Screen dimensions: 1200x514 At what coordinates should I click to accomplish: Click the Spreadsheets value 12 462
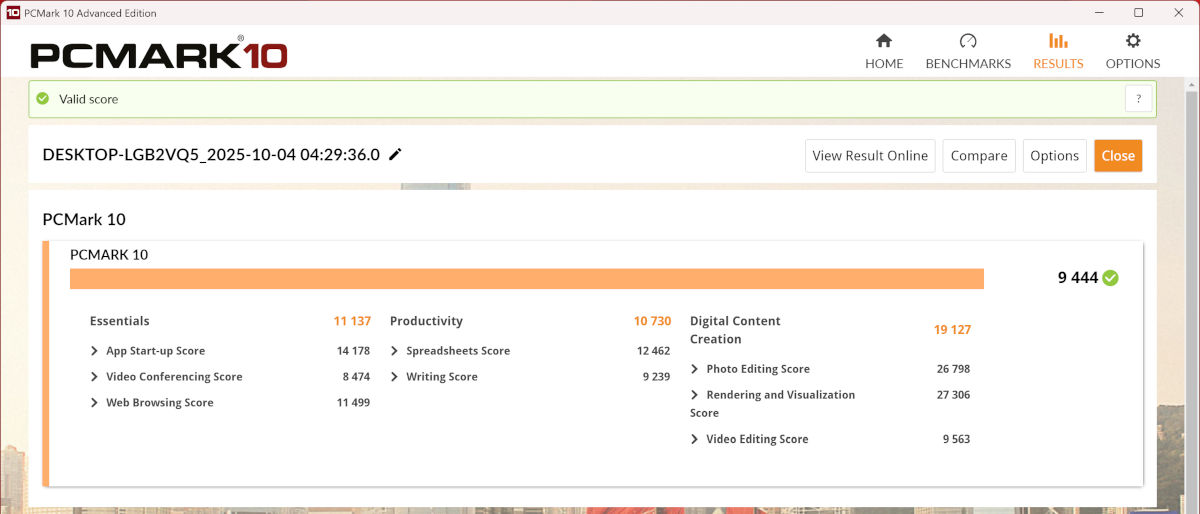653,351
